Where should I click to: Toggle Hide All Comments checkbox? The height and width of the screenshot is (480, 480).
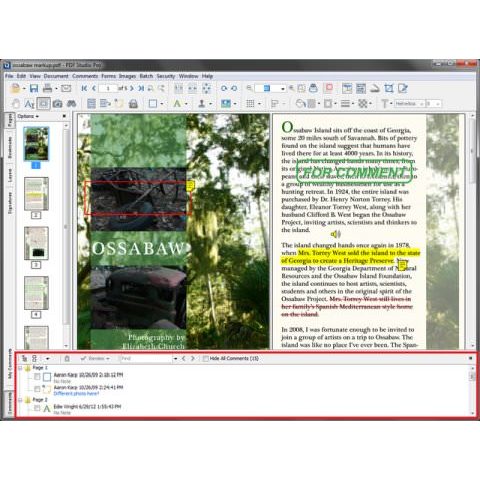pos(206,358)
